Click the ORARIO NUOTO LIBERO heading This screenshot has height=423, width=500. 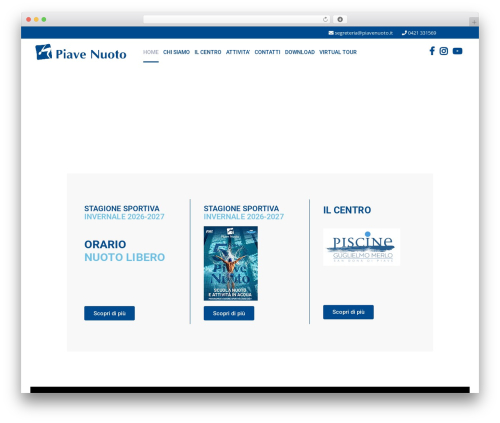pos(125,251)
